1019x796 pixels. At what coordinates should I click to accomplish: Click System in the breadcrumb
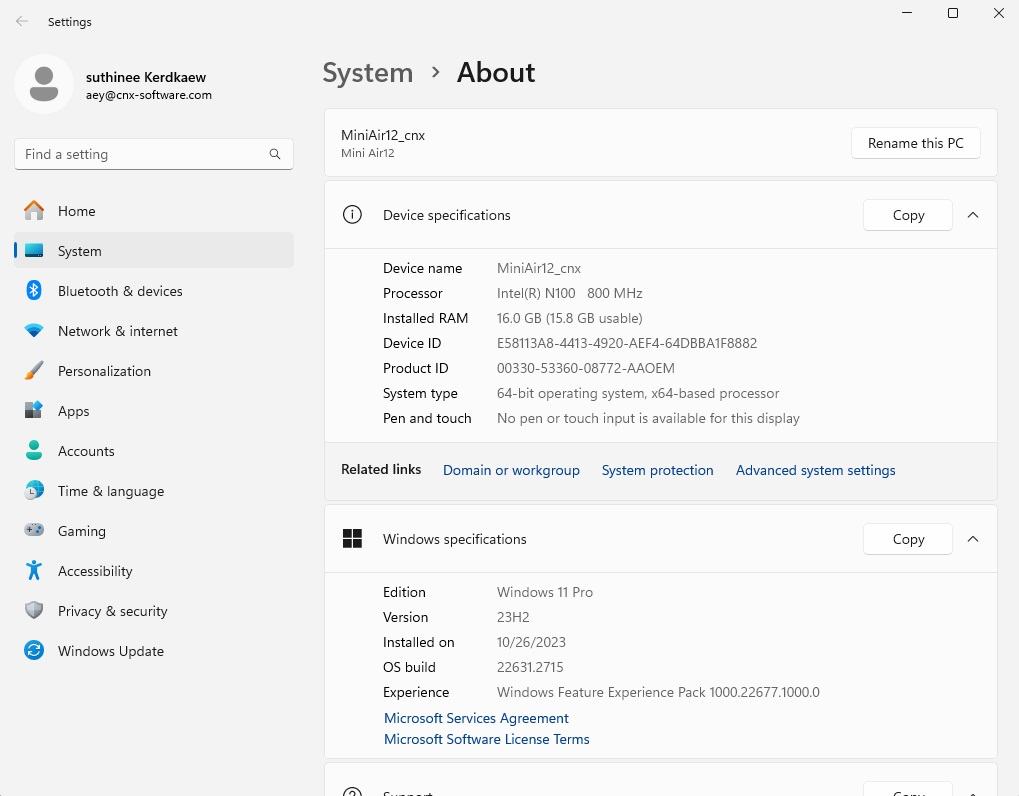click(368, 73)
